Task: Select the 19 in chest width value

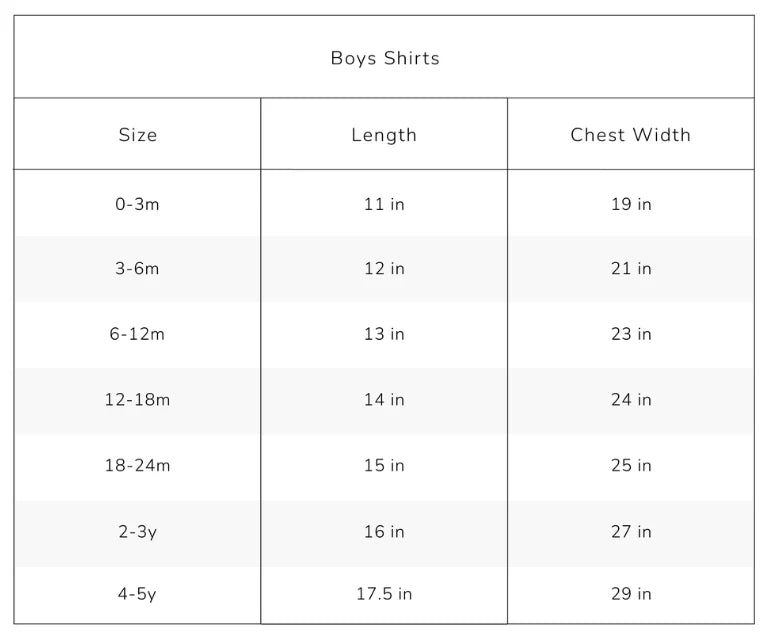Action: (x=631, y=204)
